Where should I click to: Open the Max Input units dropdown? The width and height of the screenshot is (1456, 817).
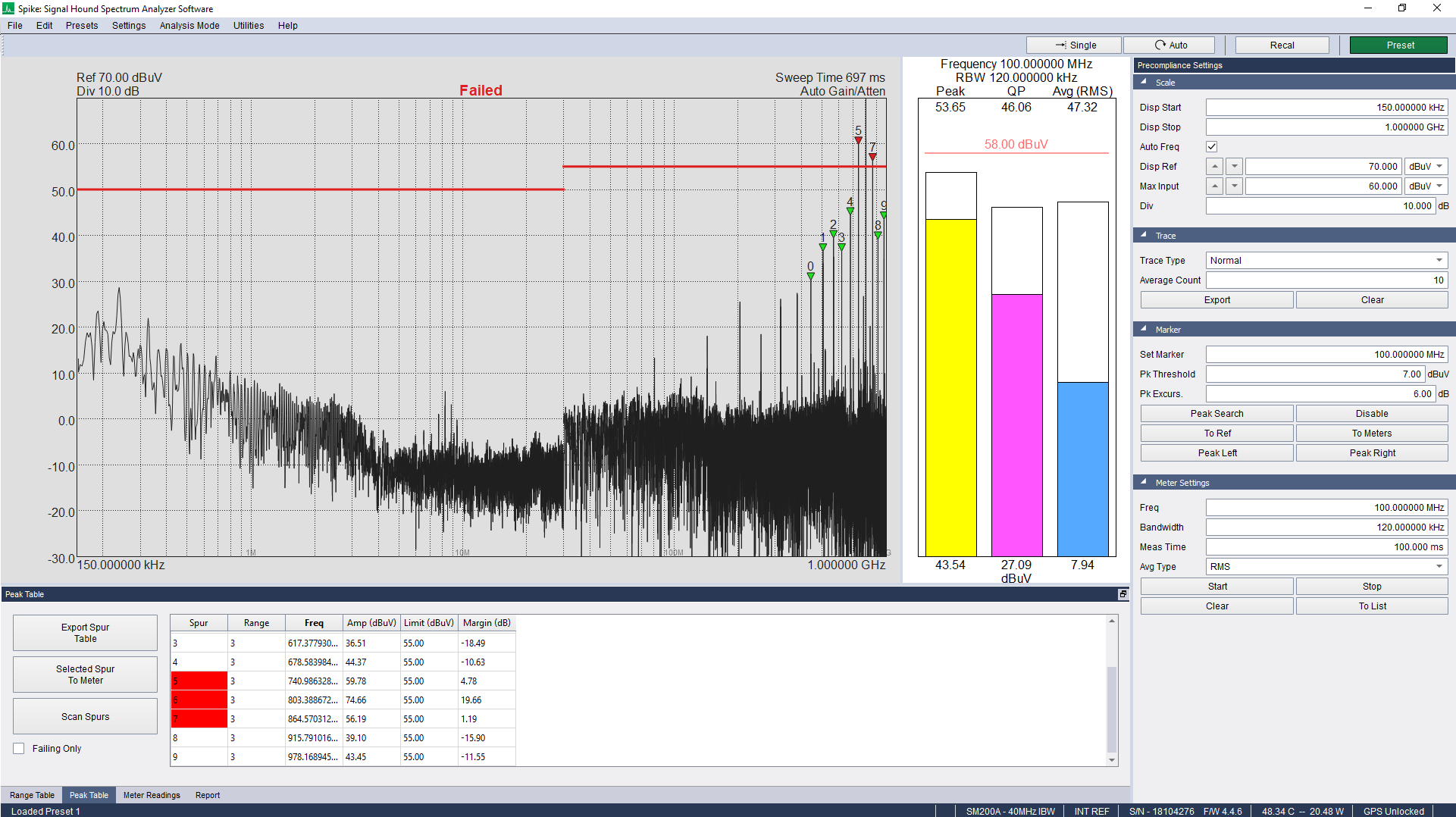pos(1426,186)
